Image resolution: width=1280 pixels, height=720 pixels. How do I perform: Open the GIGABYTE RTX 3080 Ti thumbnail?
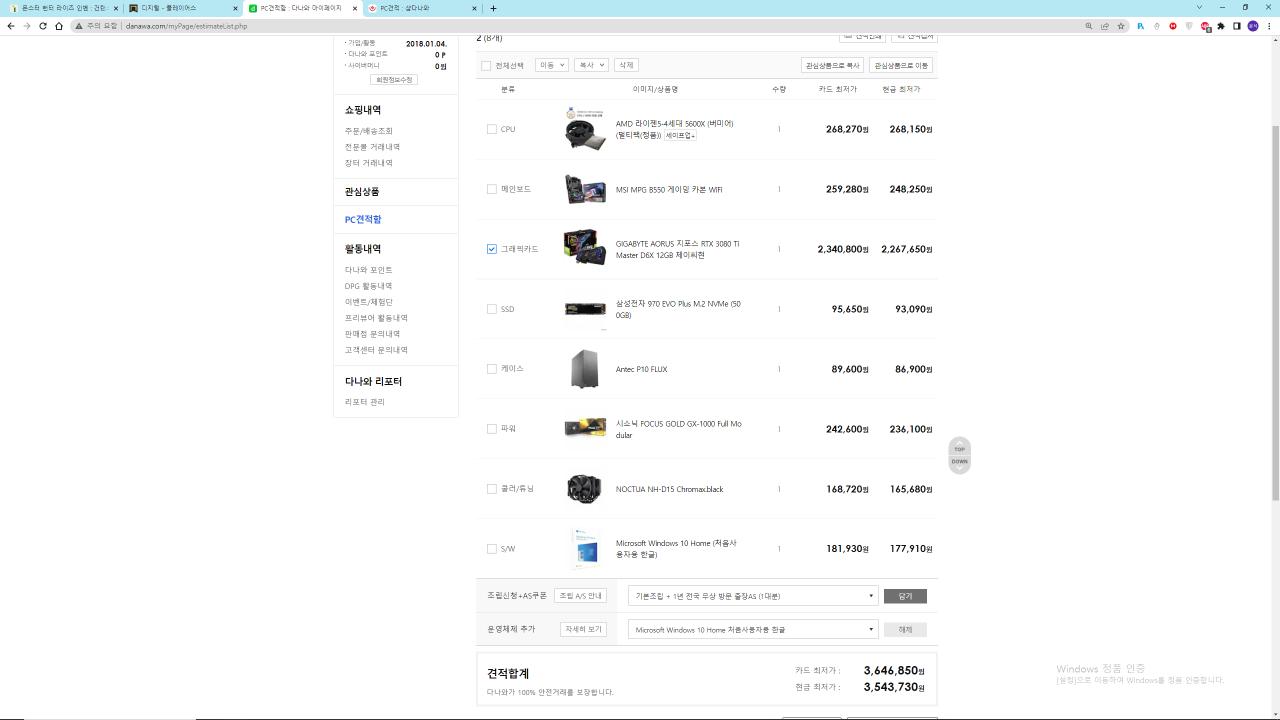[x=585, y=247]
